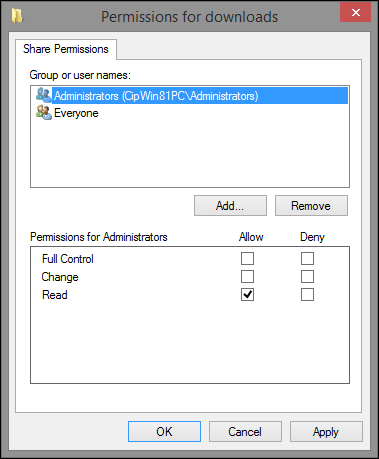
Task: Tick Deny for Read permission
Action: click(x=307, y=295)
